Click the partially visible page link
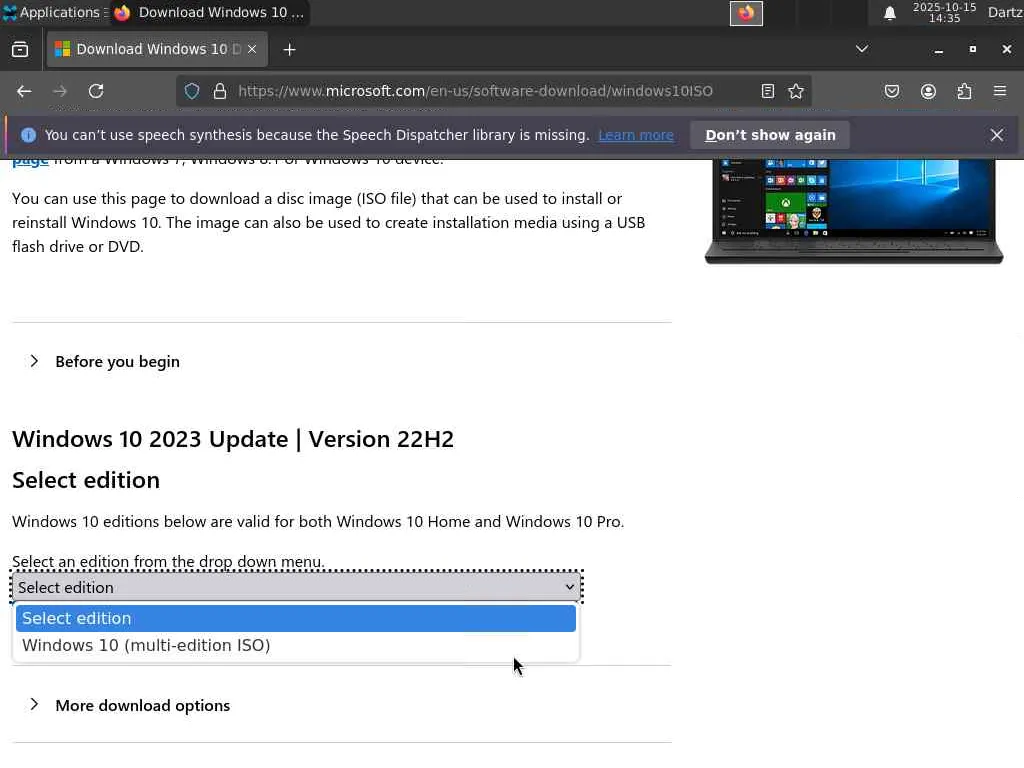 [x=30, y=160]
